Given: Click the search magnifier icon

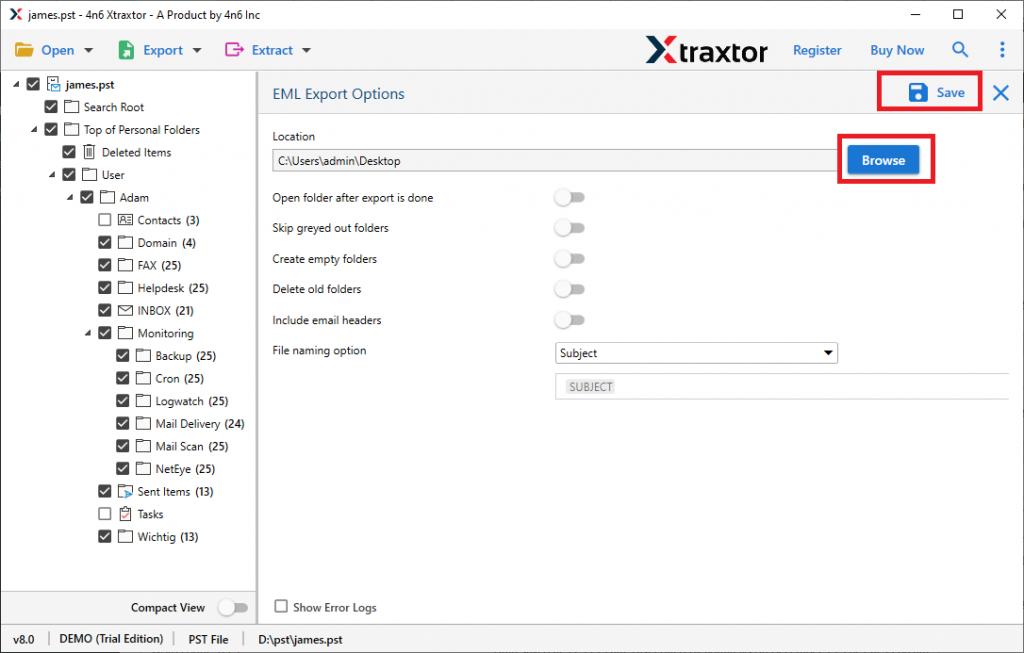Looking at the screenshot, I should pyautogui.click(x=960, y=50).
